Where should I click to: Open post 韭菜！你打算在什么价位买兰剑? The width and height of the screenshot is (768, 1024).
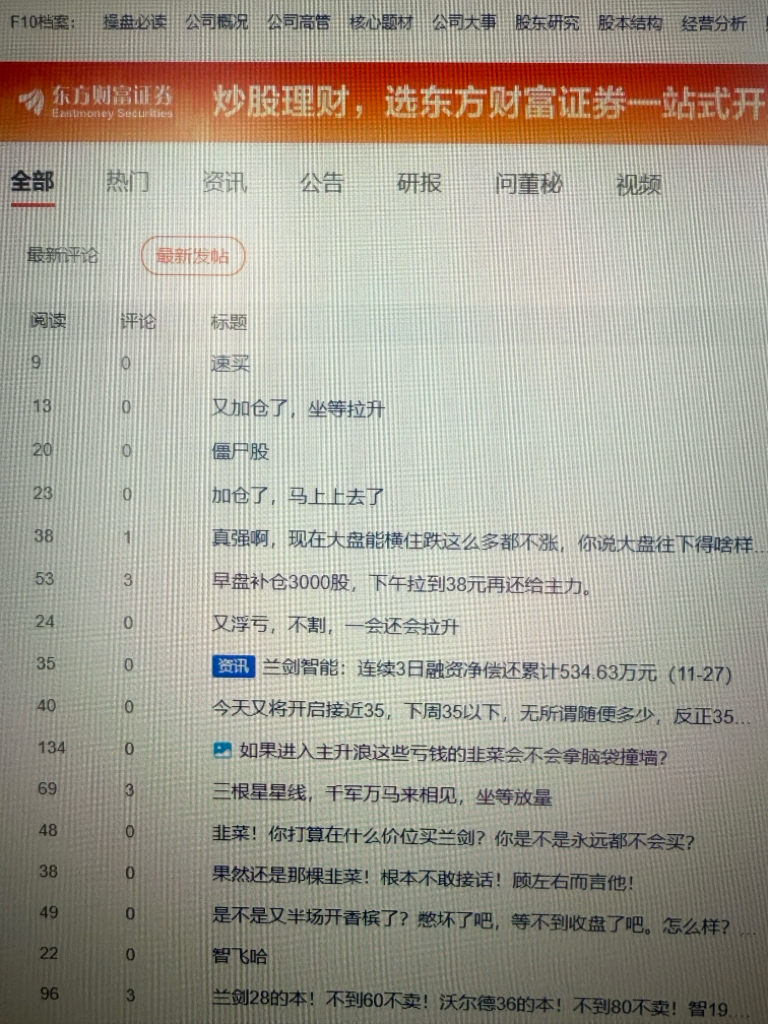[x=453, y=837]
